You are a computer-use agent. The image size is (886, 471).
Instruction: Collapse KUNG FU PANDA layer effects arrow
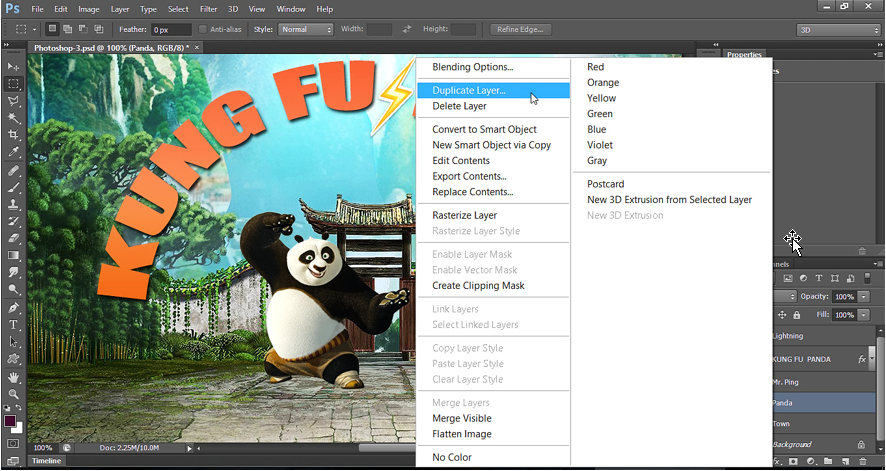point(873,359)
